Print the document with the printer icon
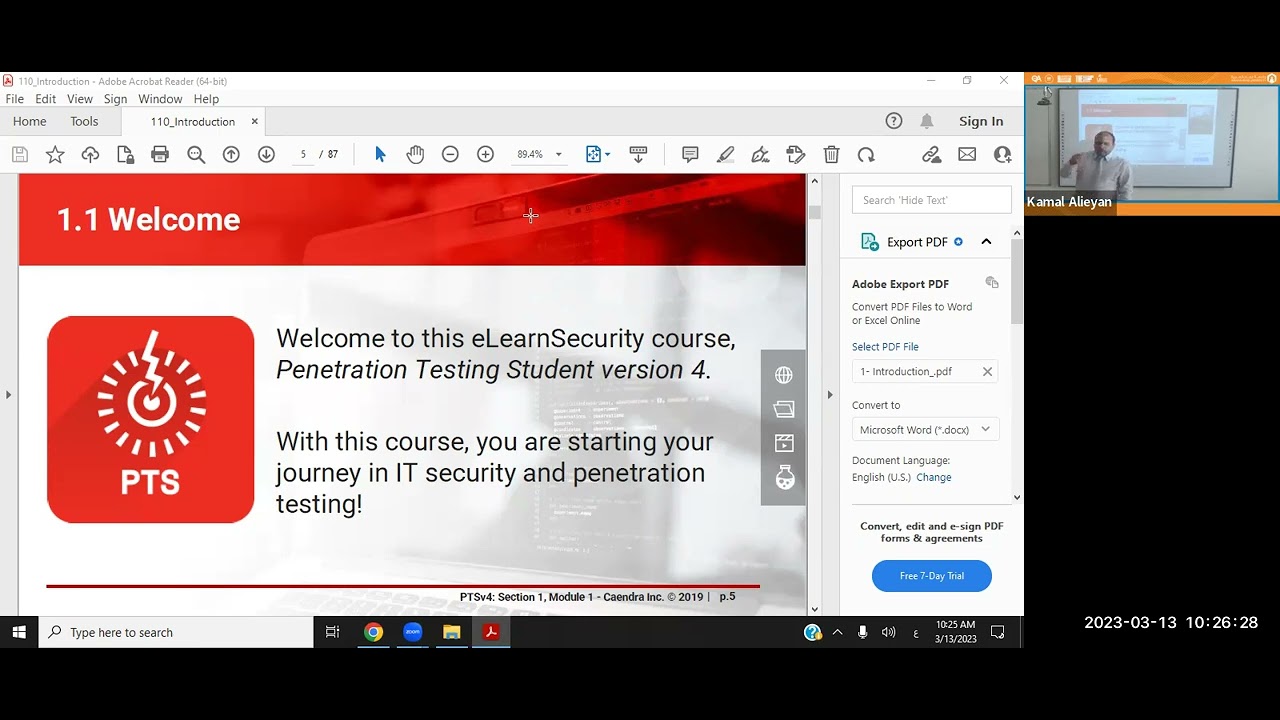 [160, 154]
